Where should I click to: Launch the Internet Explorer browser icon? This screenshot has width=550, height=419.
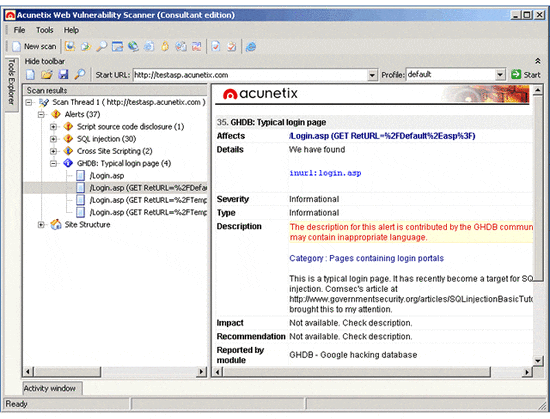pyautogui.click(x=251, y=46)
